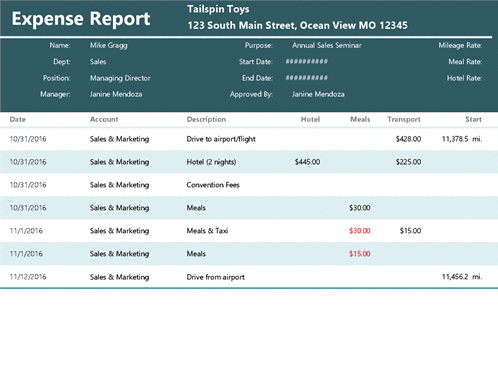Image resolution: width=498 pixels, height=382 pixels.
Task: Select the Transport column header
Action: point(404,119)
